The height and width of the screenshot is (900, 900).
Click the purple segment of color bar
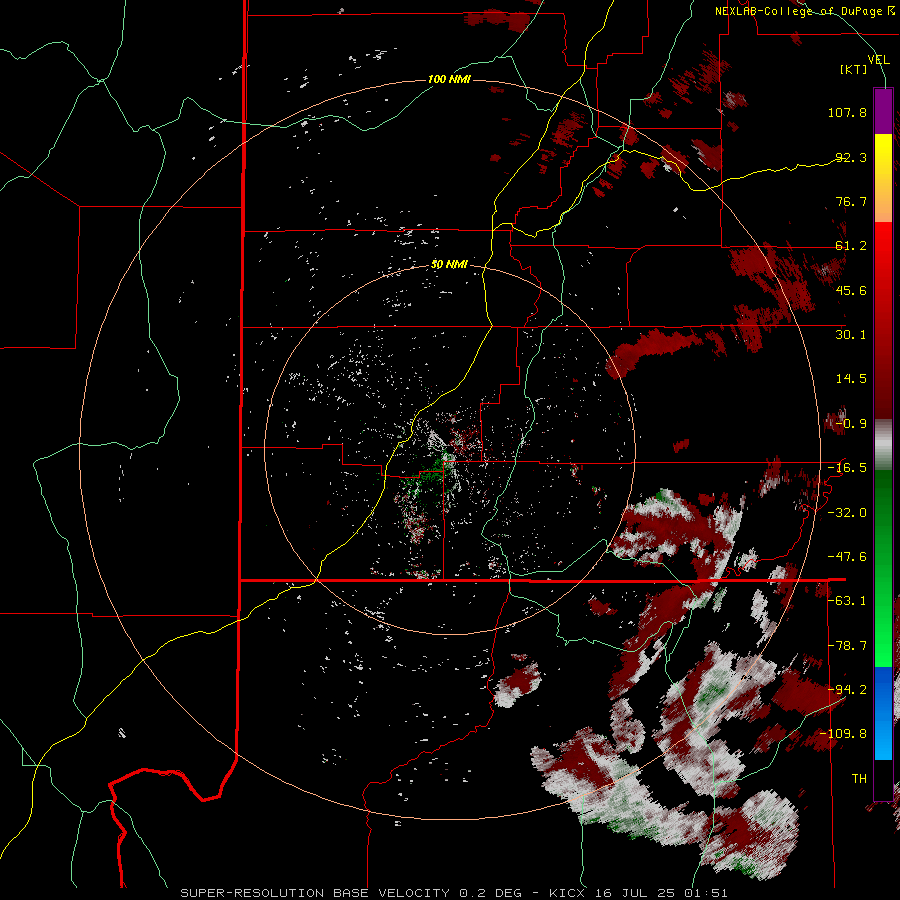click(883, 112)
